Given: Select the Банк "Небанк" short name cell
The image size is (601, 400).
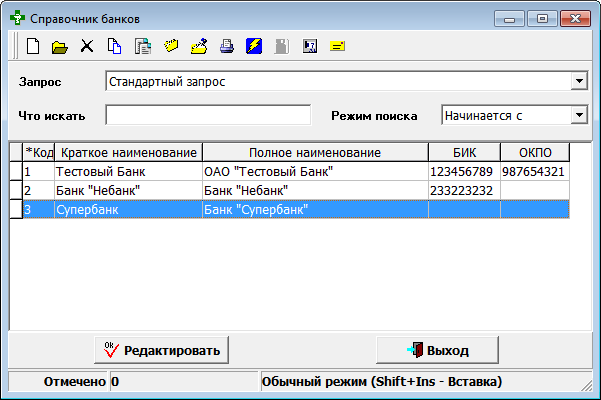Looking at the screenshot, I should tap(128, 190).
